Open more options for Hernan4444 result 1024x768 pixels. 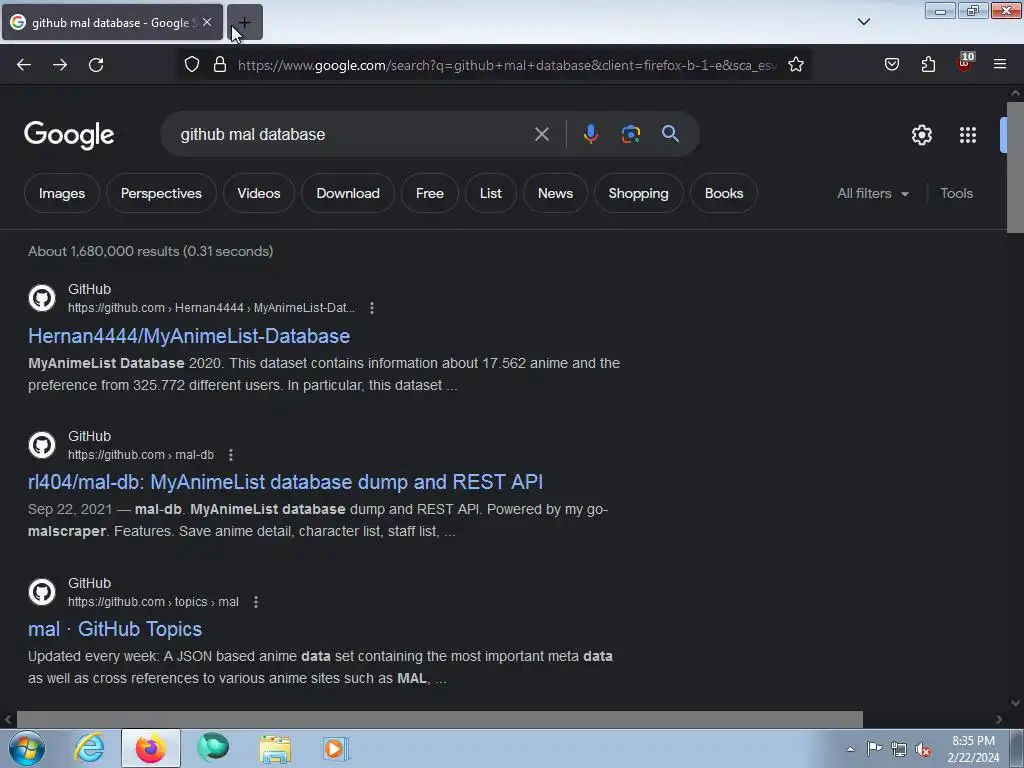[372, 308]
